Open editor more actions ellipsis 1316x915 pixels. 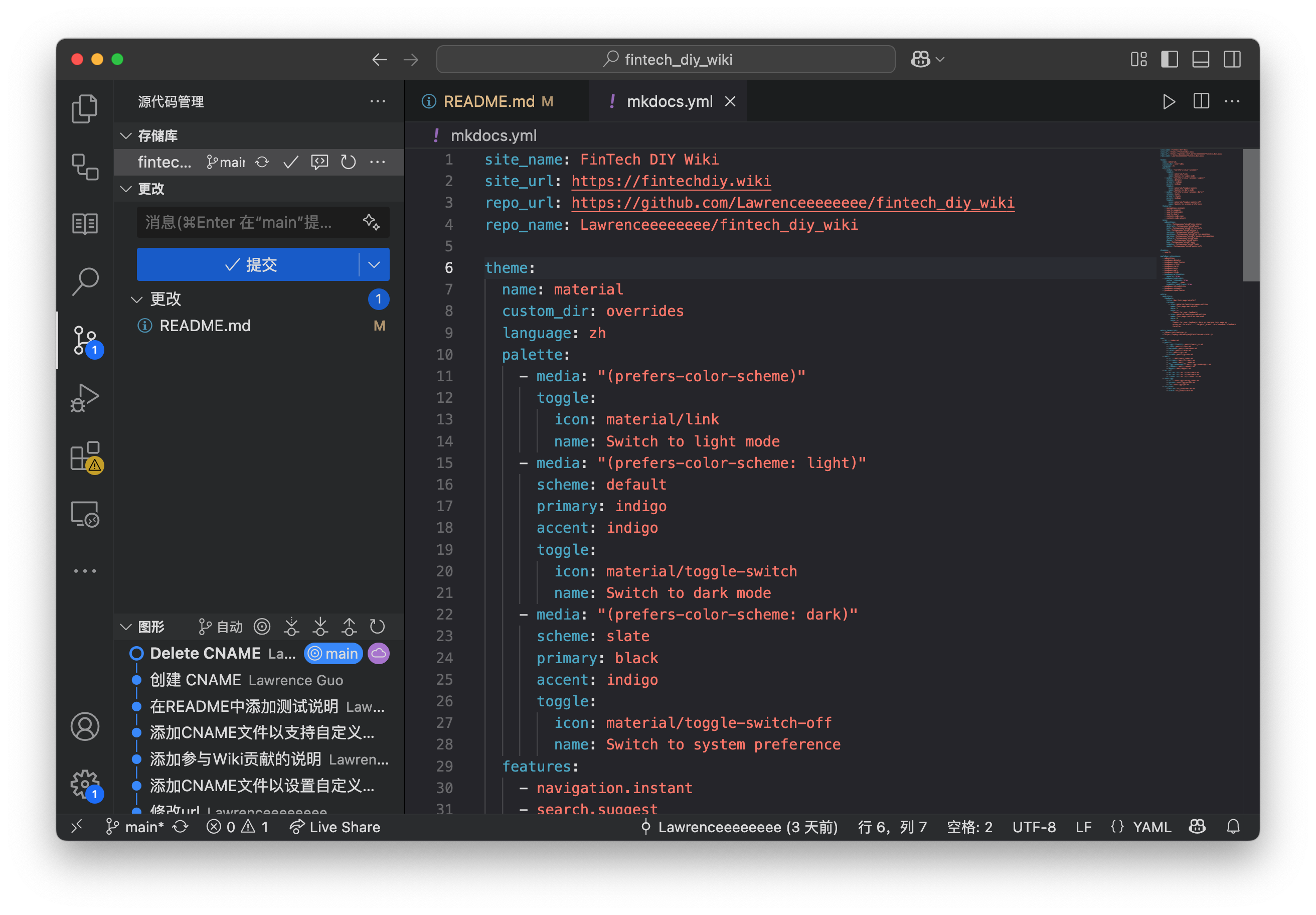click(x=1232, y=101)
